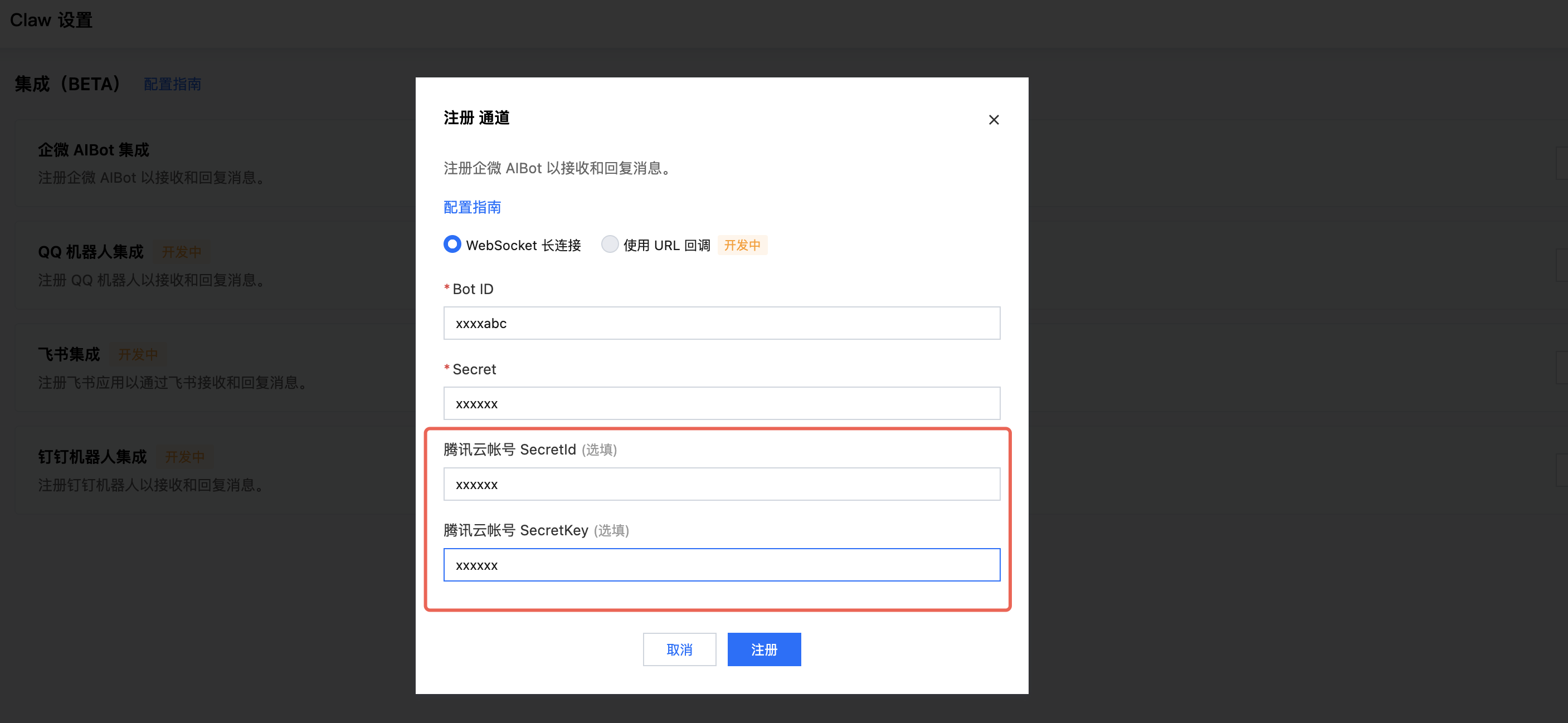
Task: Click 开发中 badge beside 钉钉机器人集成
Action: click(184, 456)
